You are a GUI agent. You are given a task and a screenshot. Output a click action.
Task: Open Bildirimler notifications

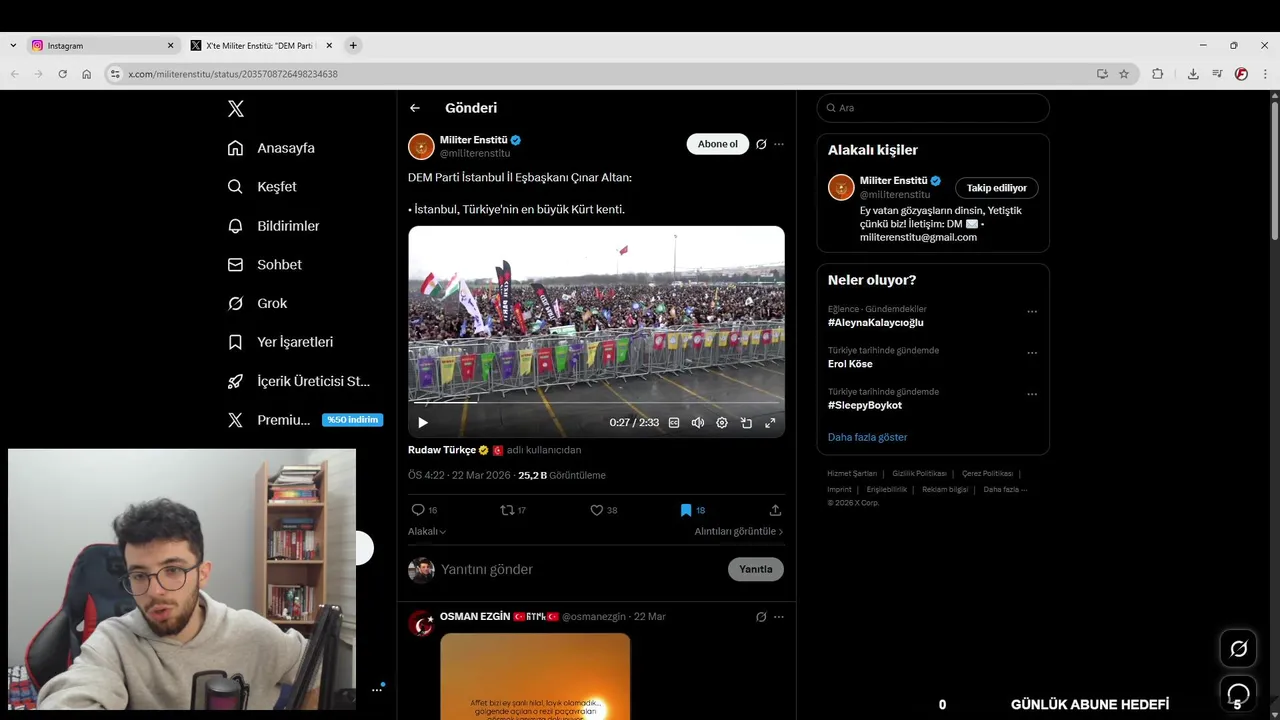tap(273, 226)
